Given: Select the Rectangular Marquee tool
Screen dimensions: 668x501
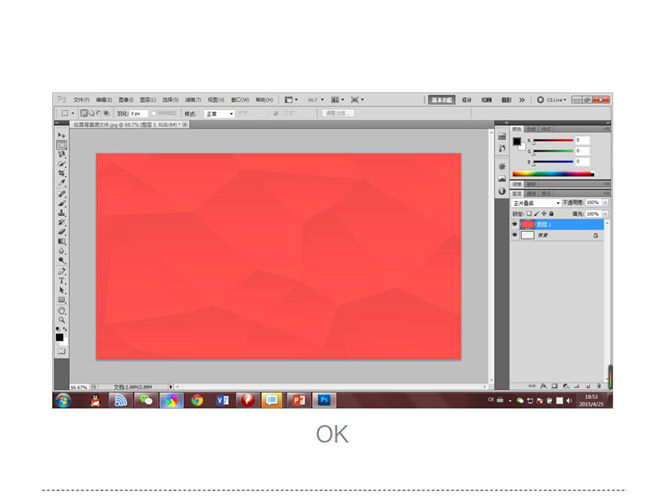Looking at the screenshot, I should click(61, 145).
